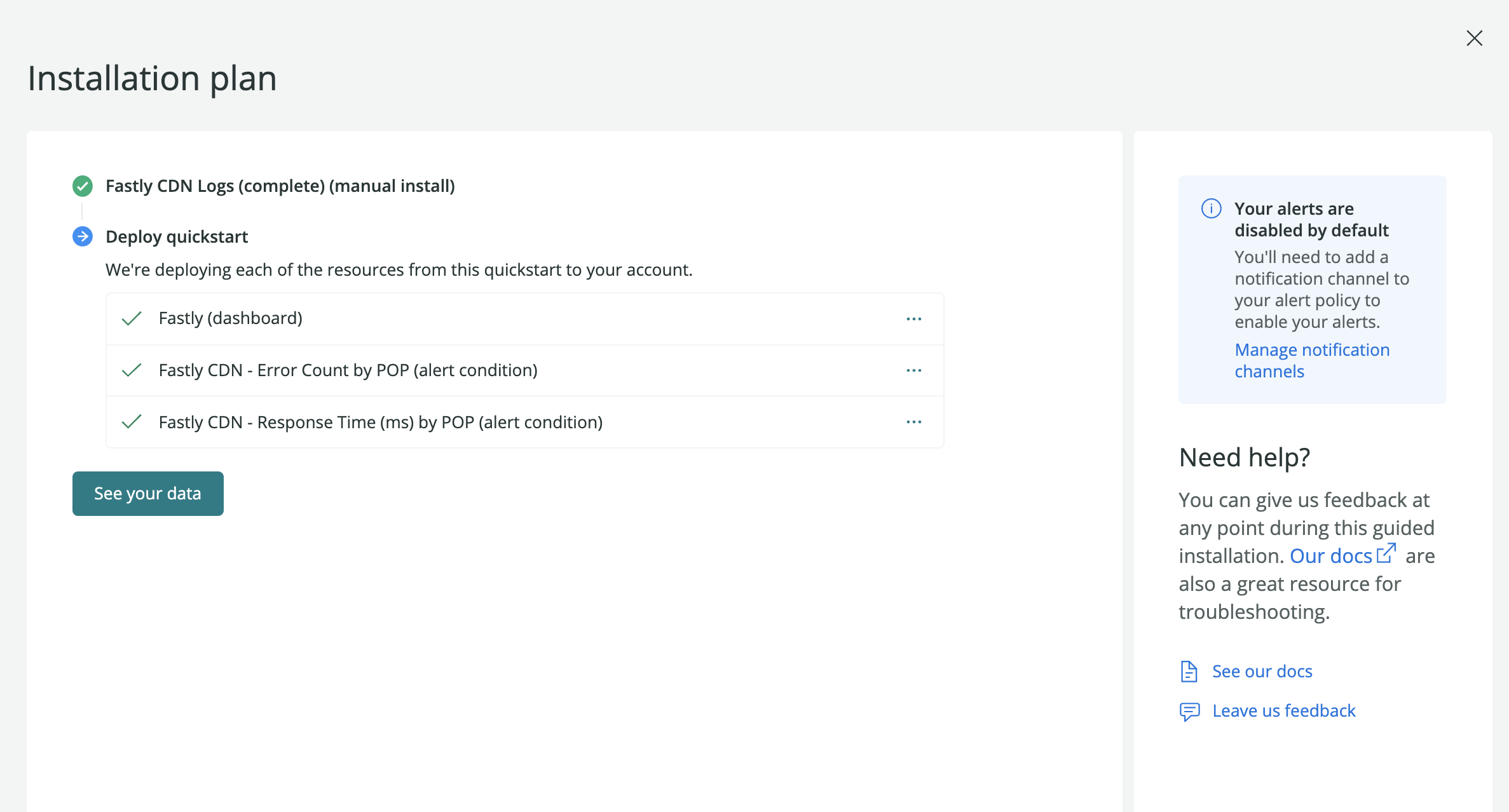This screenshot has width=1509, height=812.
Task: Click the external link icon after Our docs
Action: tap(1387, 552)
